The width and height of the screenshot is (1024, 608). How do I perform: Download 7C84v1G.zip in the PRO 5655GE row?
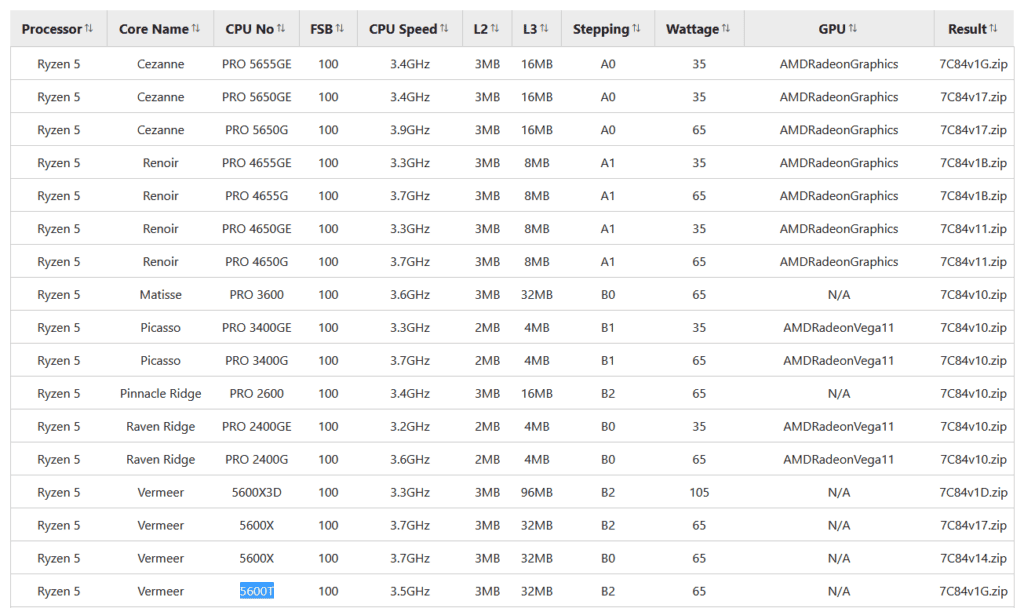coord(972,64)
